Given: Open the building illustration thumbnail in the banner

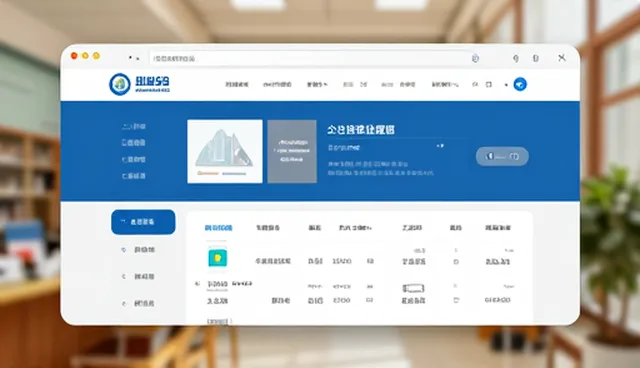Looking at the screenshot, I should pos(224,151).
